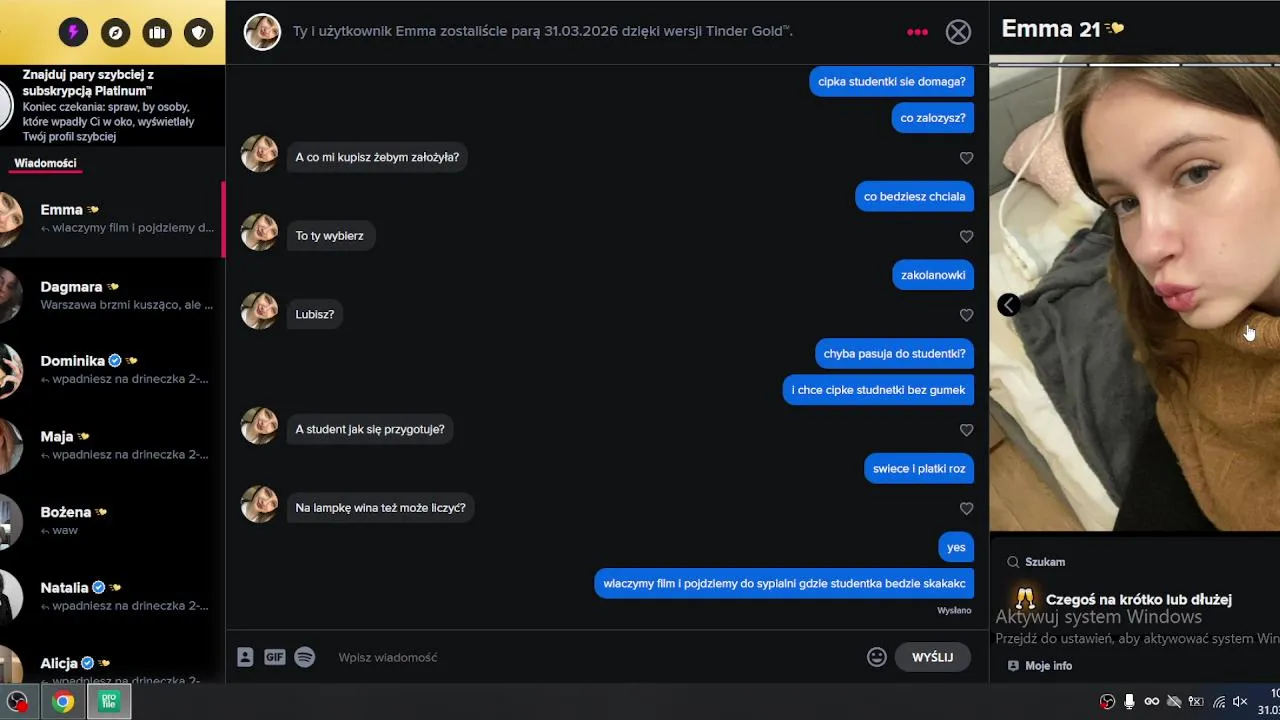The image size is (1280, 720).
Task: Click Chrome icon in the taskbar
Action: click(x=63, y=702)
